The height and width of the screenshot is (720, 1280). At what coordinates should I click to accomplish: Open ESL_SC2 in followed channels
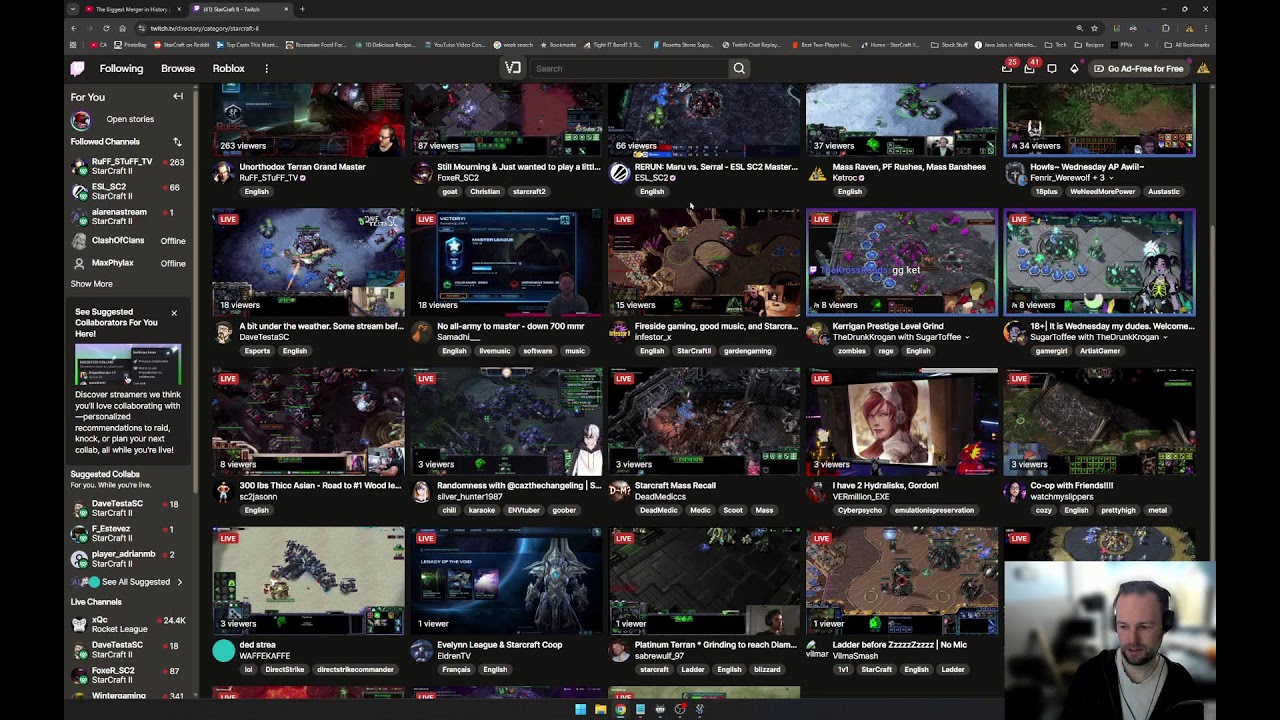(127, 191)
